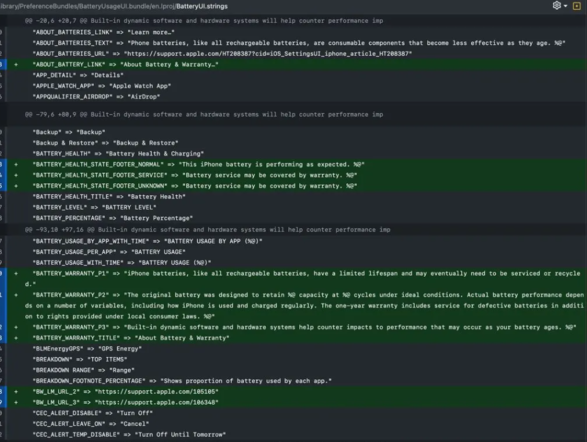Click the BatteryUI.strings file name in path
This screenshot has width=587, height=442.
pyautogui.click(x=202, y=6)
